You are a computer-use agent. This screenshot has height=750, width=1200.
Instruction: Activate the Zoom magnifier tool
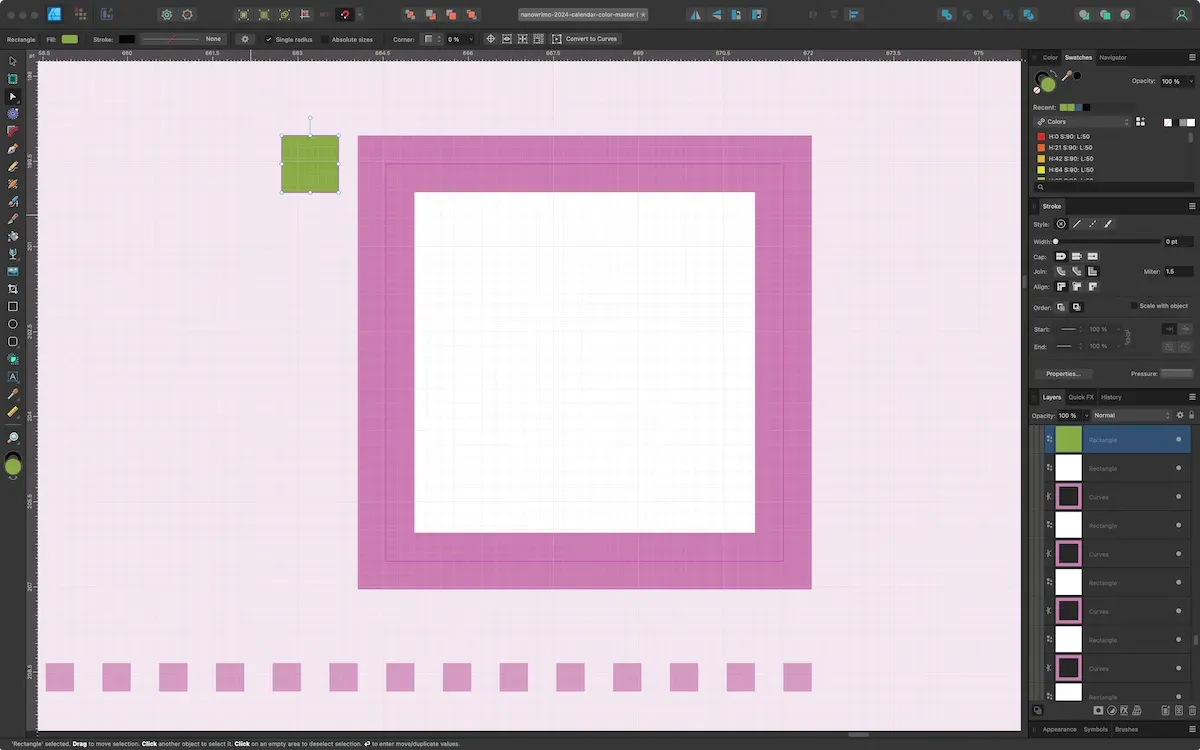point(13,438)
